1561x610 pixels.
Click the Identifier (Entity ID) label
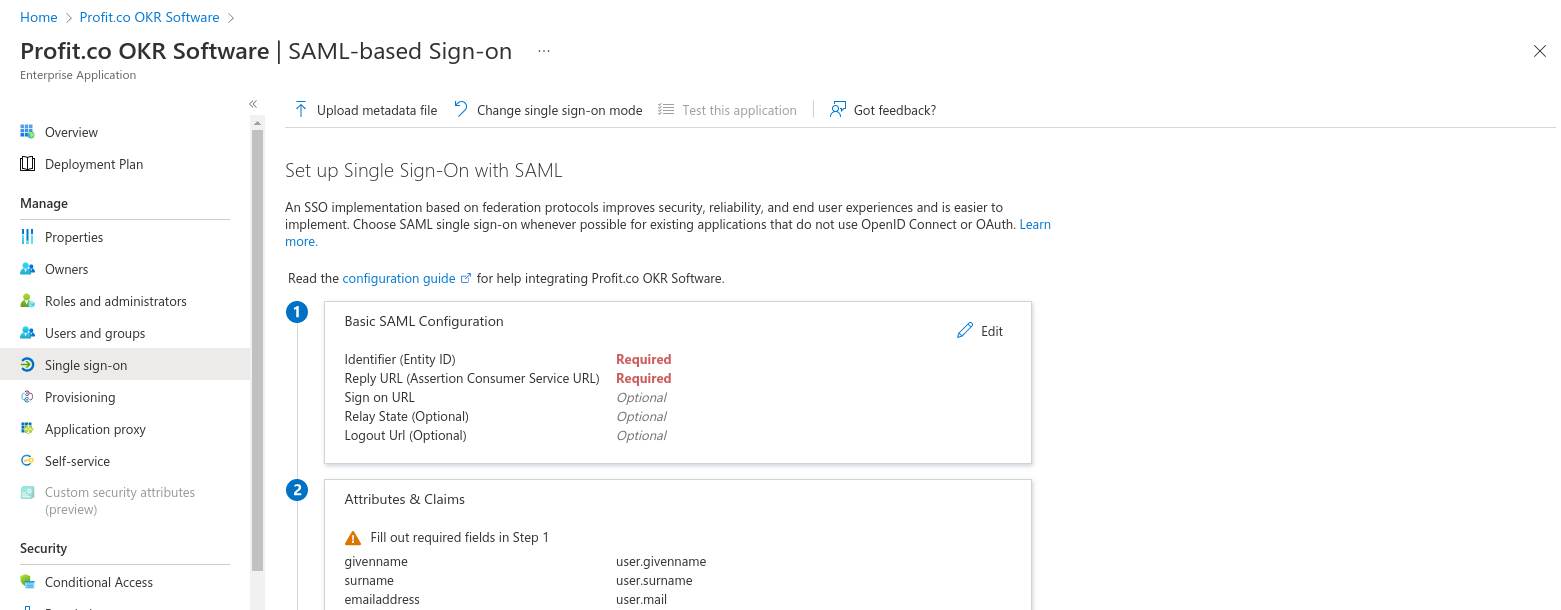(400, 359)
